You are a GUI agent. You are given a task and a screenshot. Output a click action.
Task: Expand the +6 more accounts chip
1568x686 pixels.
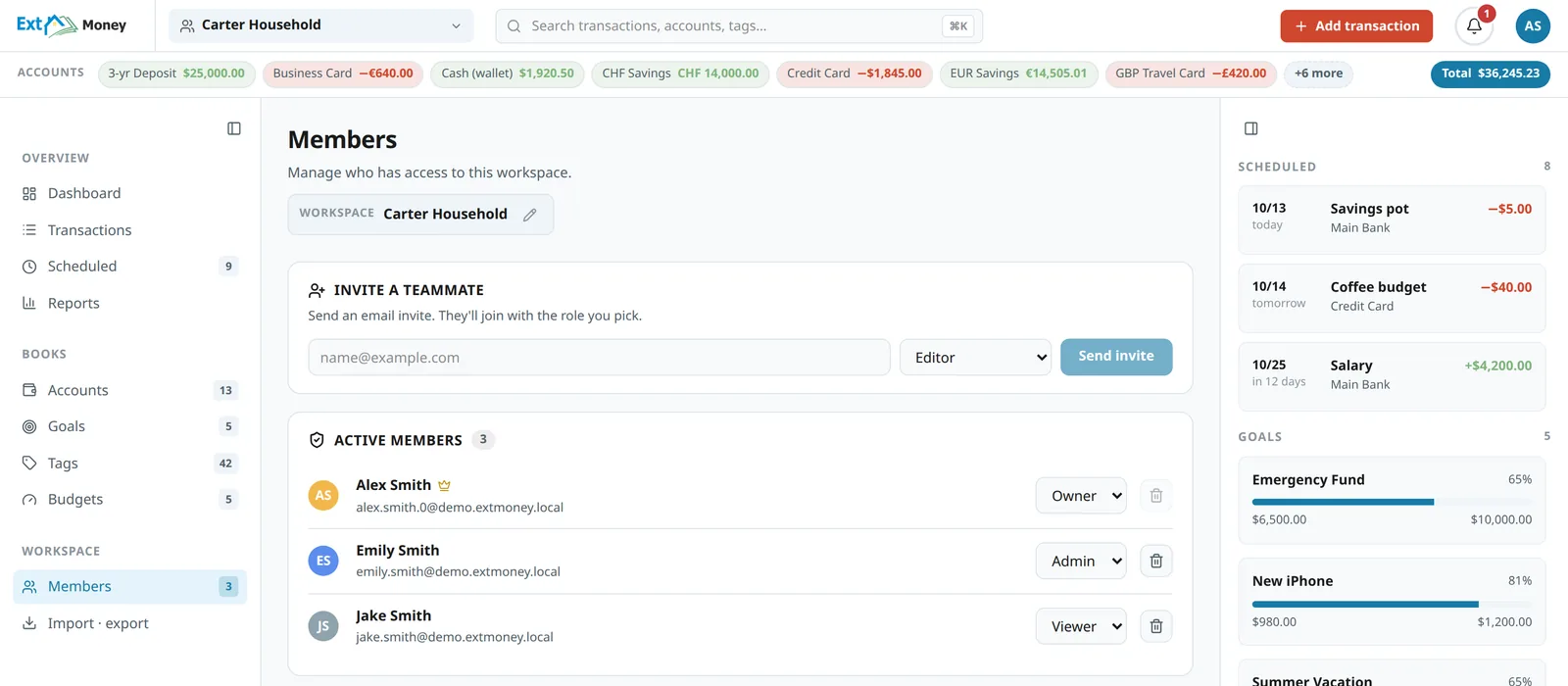point(1318,73)
